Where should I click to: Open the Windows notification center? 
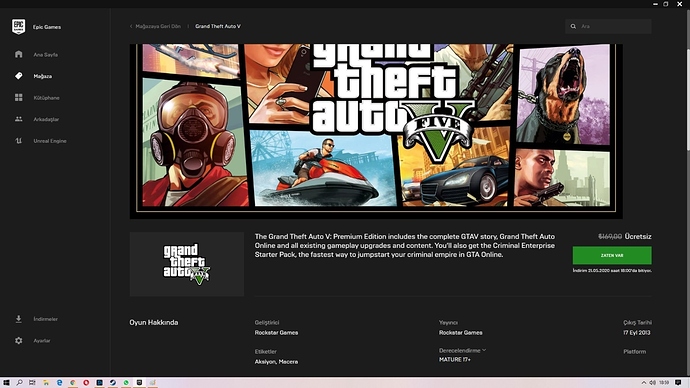pos(678,383)
